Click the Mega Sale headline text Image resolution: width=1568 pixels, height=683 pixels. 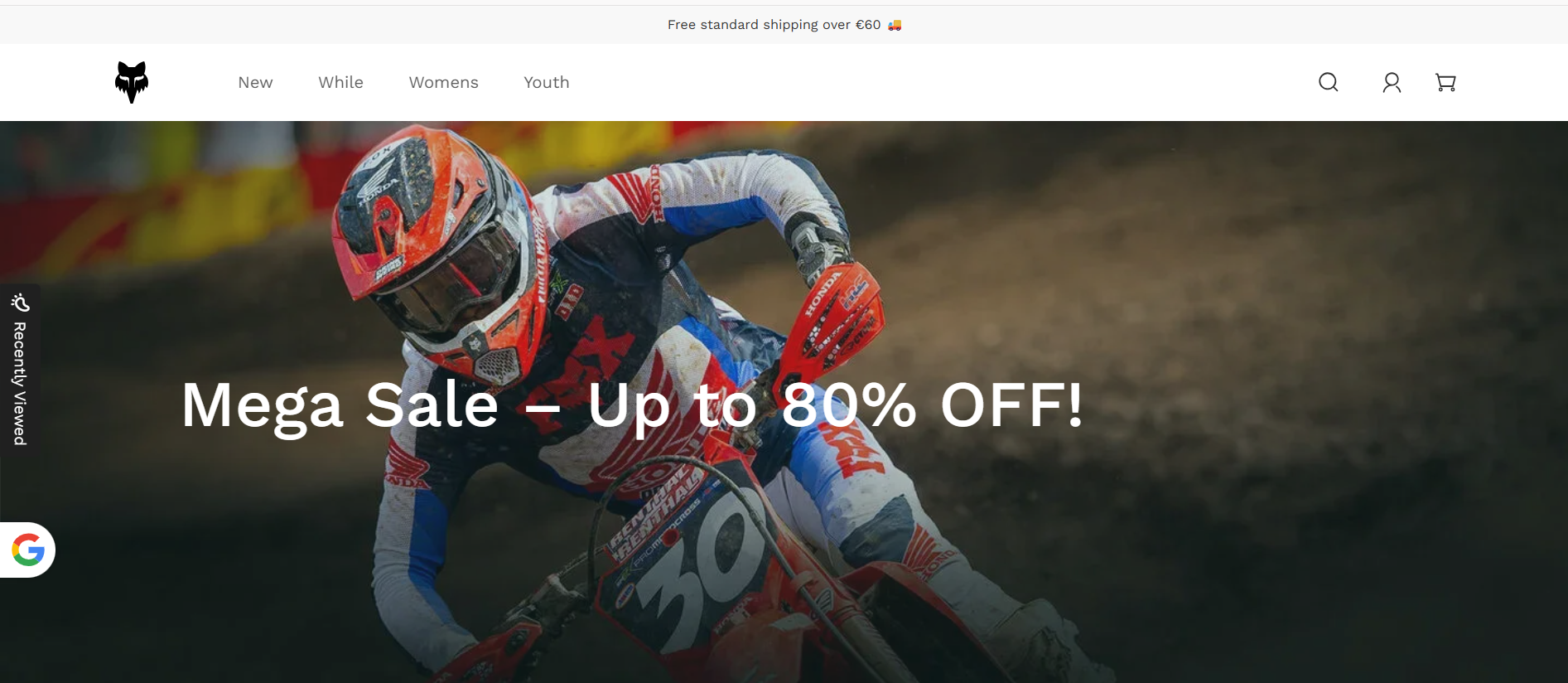pos(340,405)
